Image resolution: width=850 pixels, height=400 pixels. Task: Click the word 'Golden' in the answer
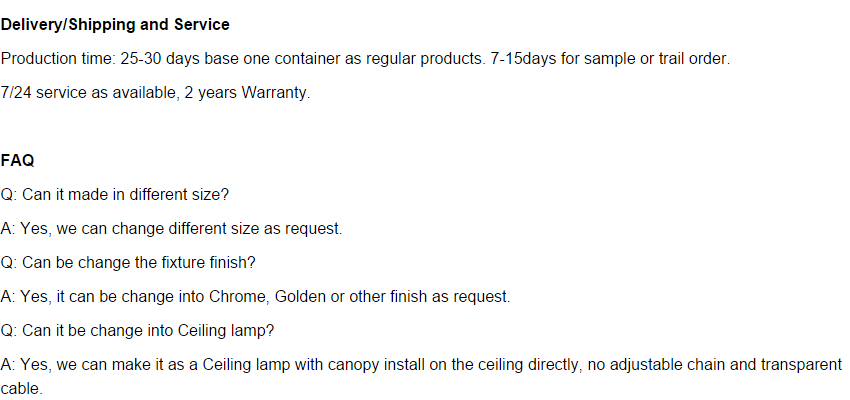(x=304, y=297)
